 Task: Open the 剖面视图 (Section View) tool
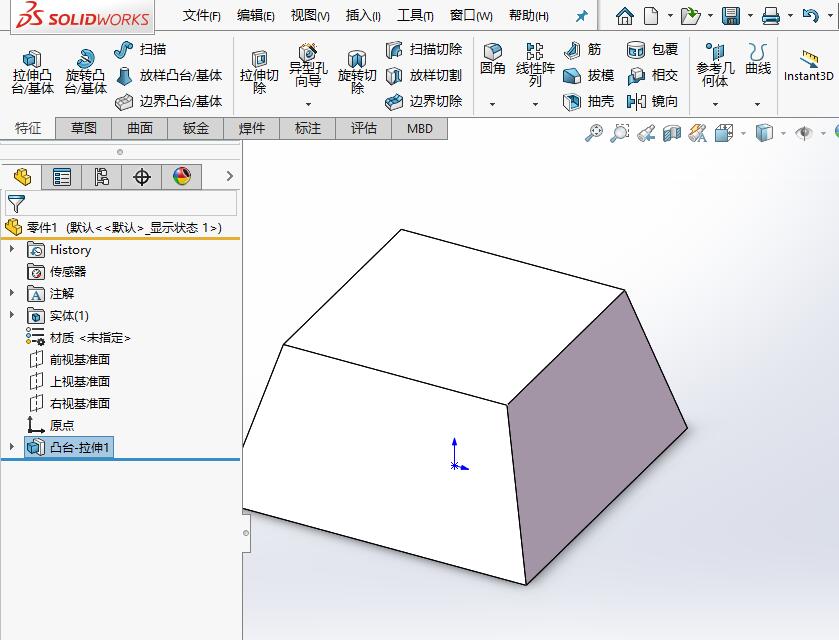(672, 132)
